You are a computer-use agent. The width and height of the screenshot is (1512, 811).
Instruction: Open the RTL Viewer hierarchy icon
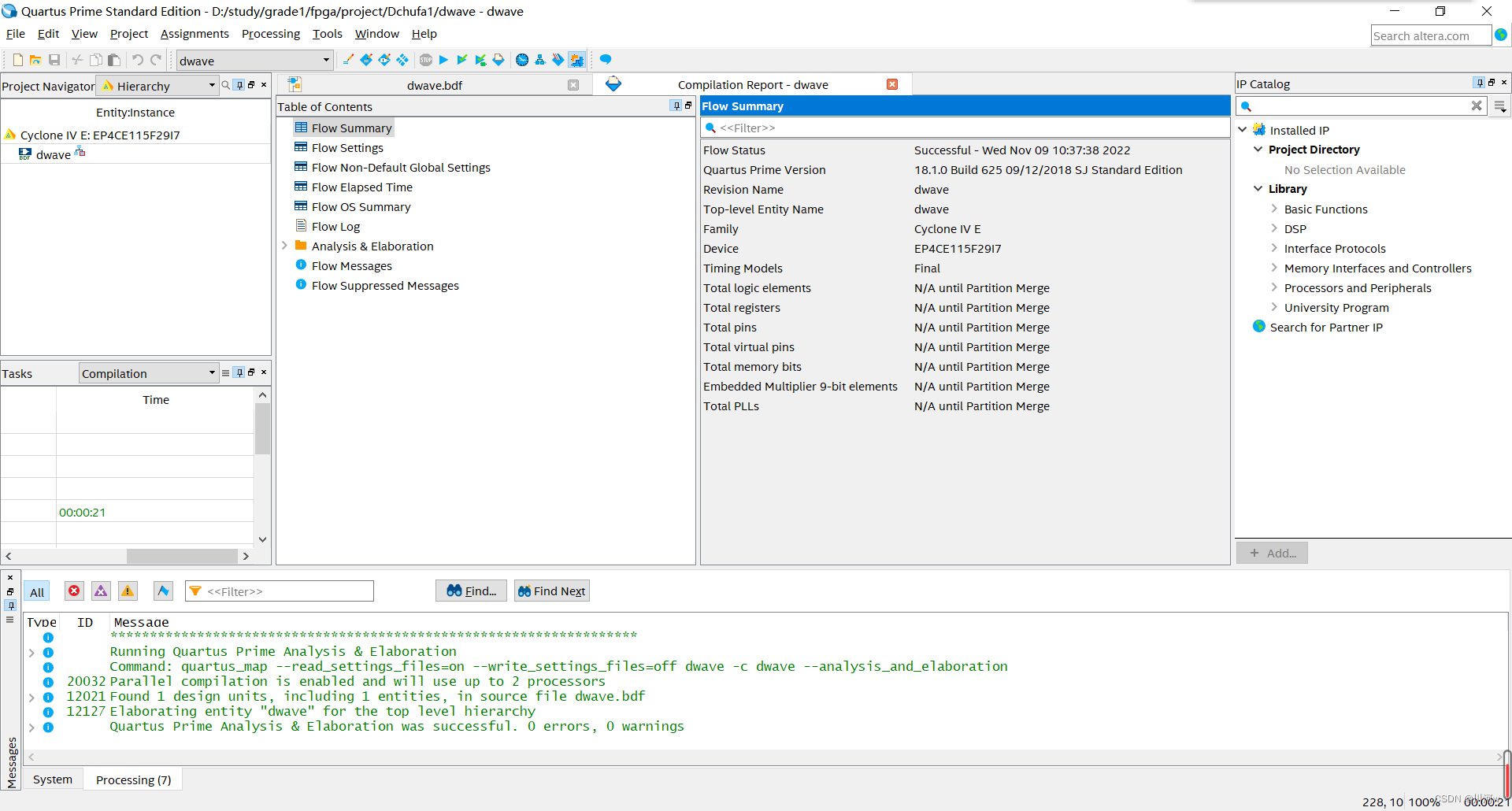[x=540, y=60]
